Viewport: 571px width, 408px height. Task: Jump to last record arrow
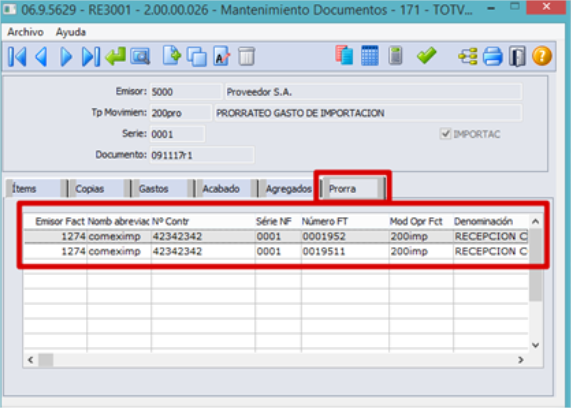pyautogui.click(x=91, y=56)
